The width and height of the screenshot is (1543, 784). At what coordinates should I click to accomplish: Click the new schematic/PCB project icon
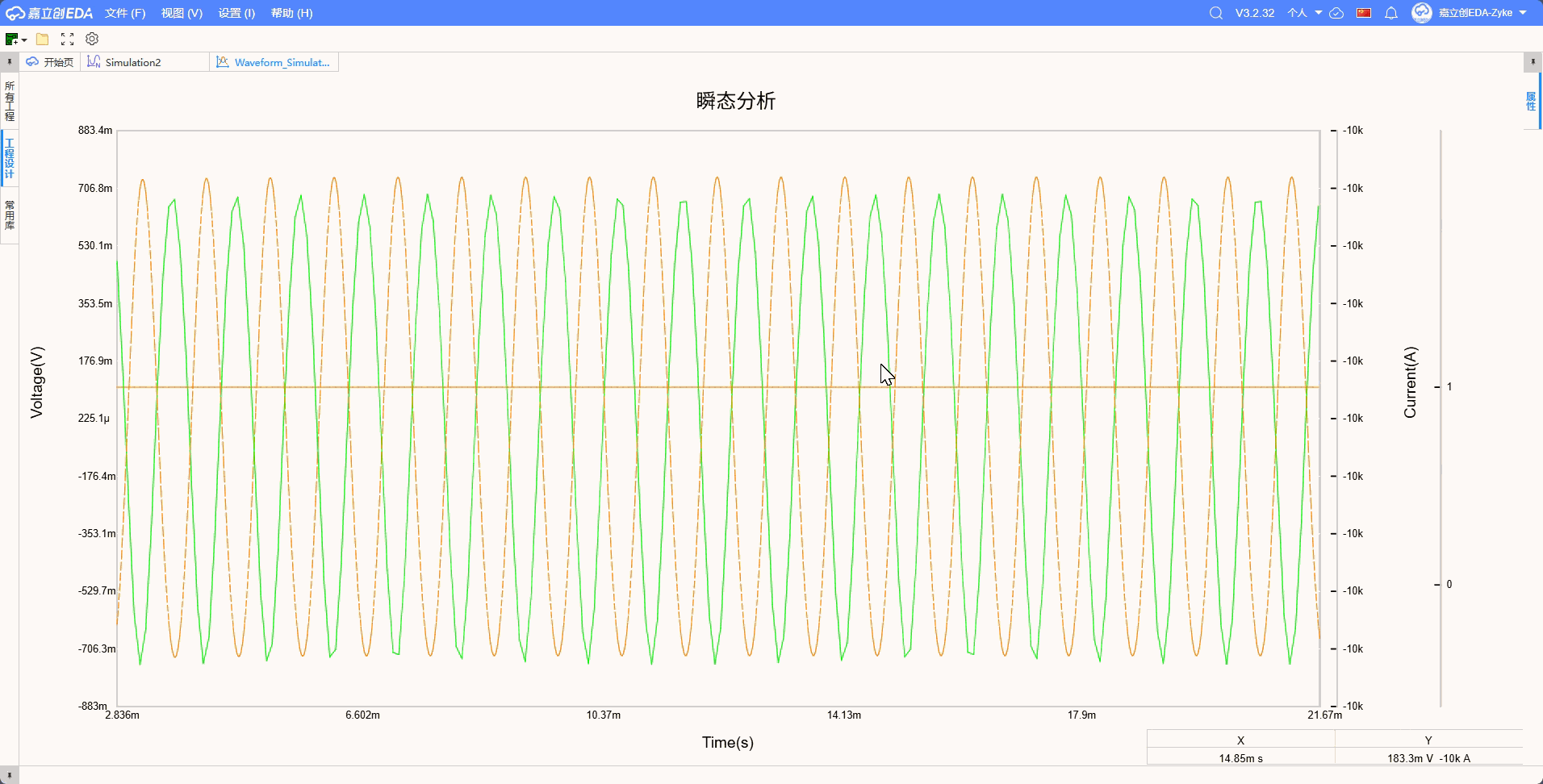[x=11, y=39]
